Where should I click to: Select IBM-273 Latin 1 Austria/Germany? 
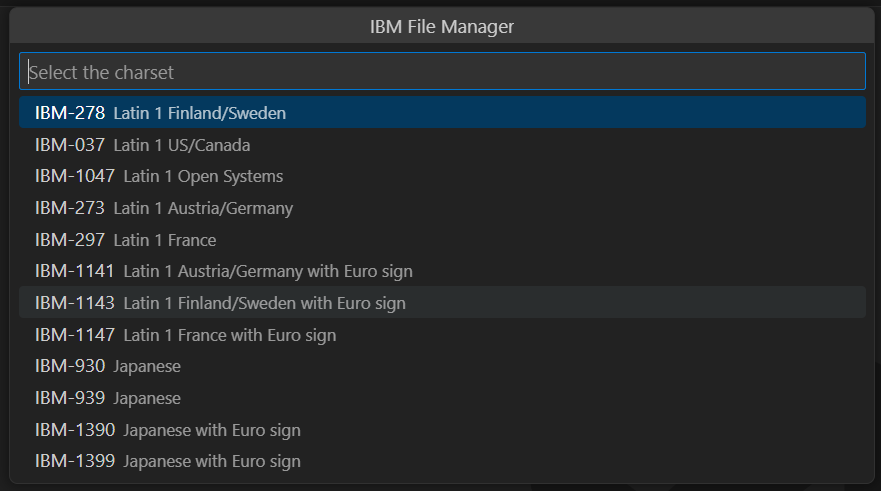tap(441, 208)
